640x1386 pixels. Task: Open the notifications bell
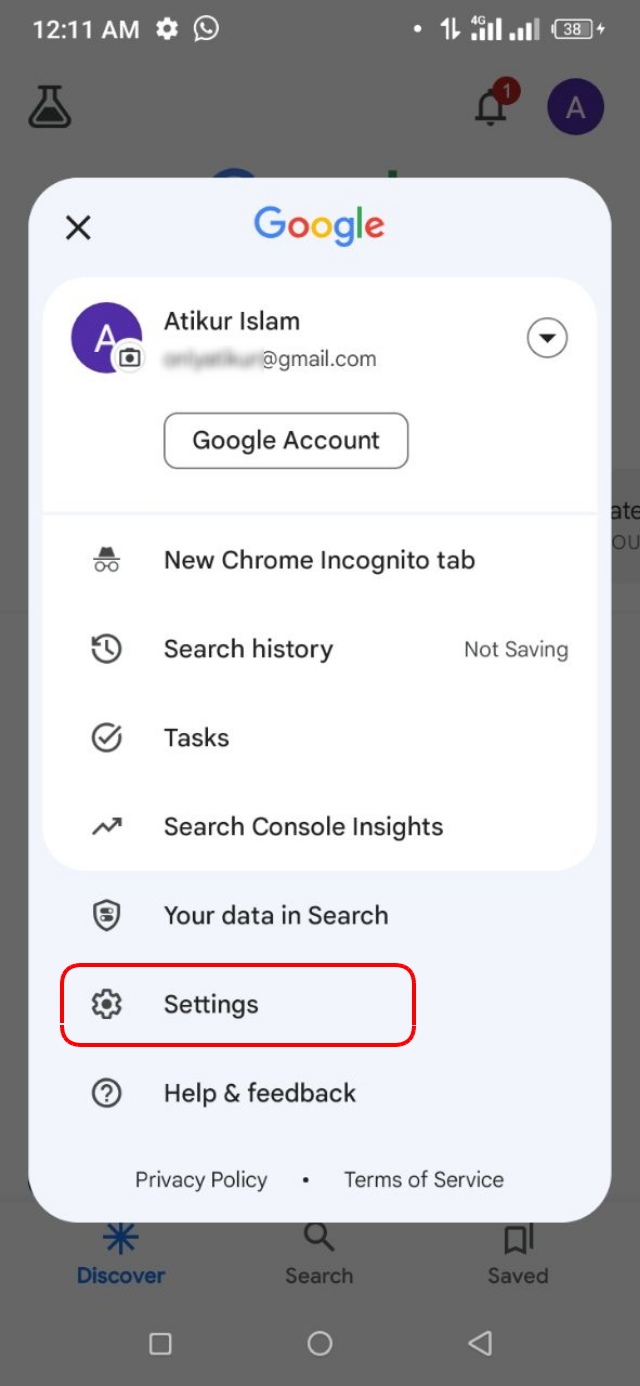pos(491,107)
